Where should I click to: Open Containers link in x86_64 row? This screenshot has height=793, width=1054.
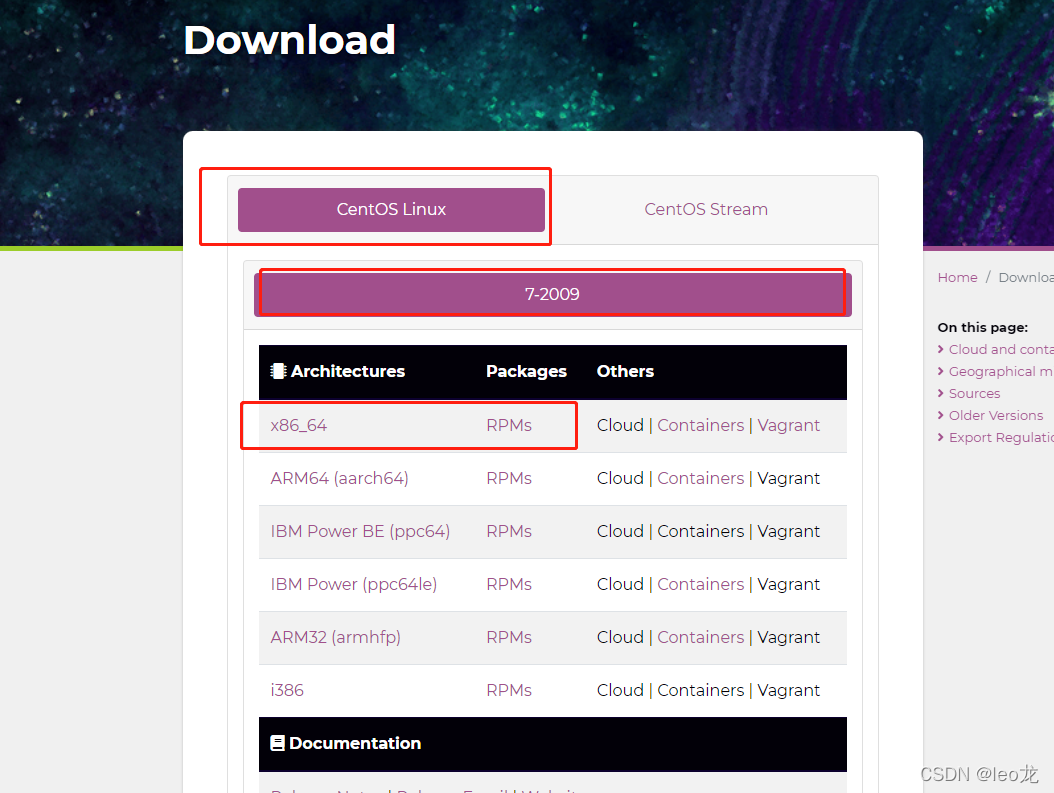pos(700,425)
